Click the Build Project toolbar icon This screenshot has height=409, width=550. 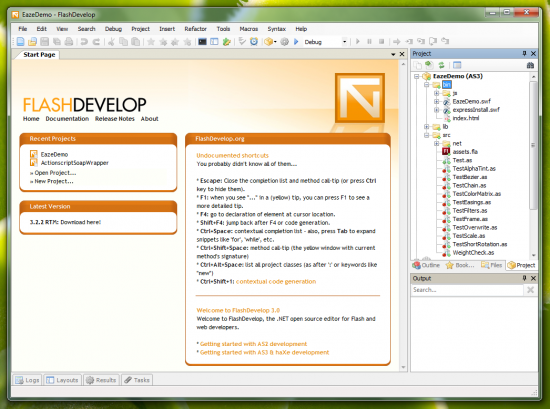(x=269, y=42)
